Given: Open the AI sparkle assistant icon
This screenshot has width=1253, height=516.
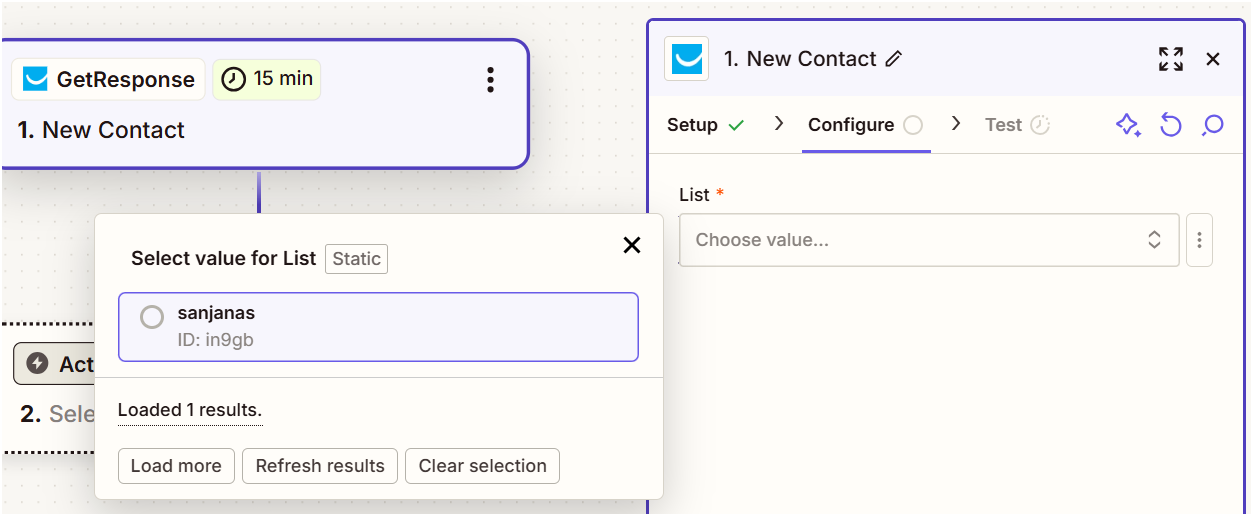Looking at the screenshot, I should tap(1128, 125).
